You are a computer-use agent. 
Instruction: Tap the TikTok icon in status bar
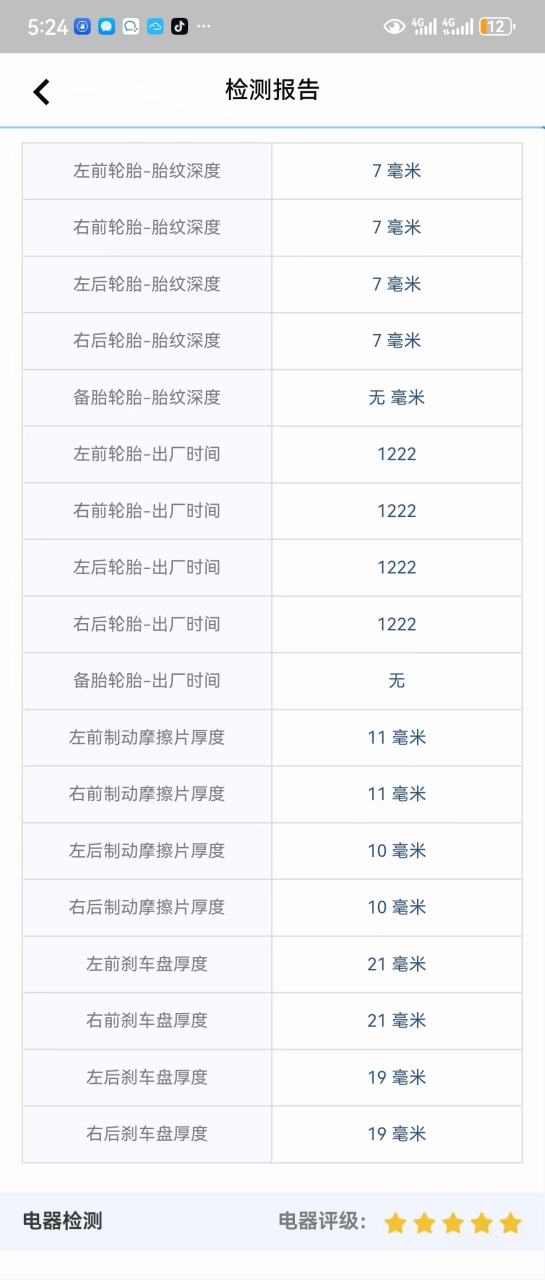179,27
